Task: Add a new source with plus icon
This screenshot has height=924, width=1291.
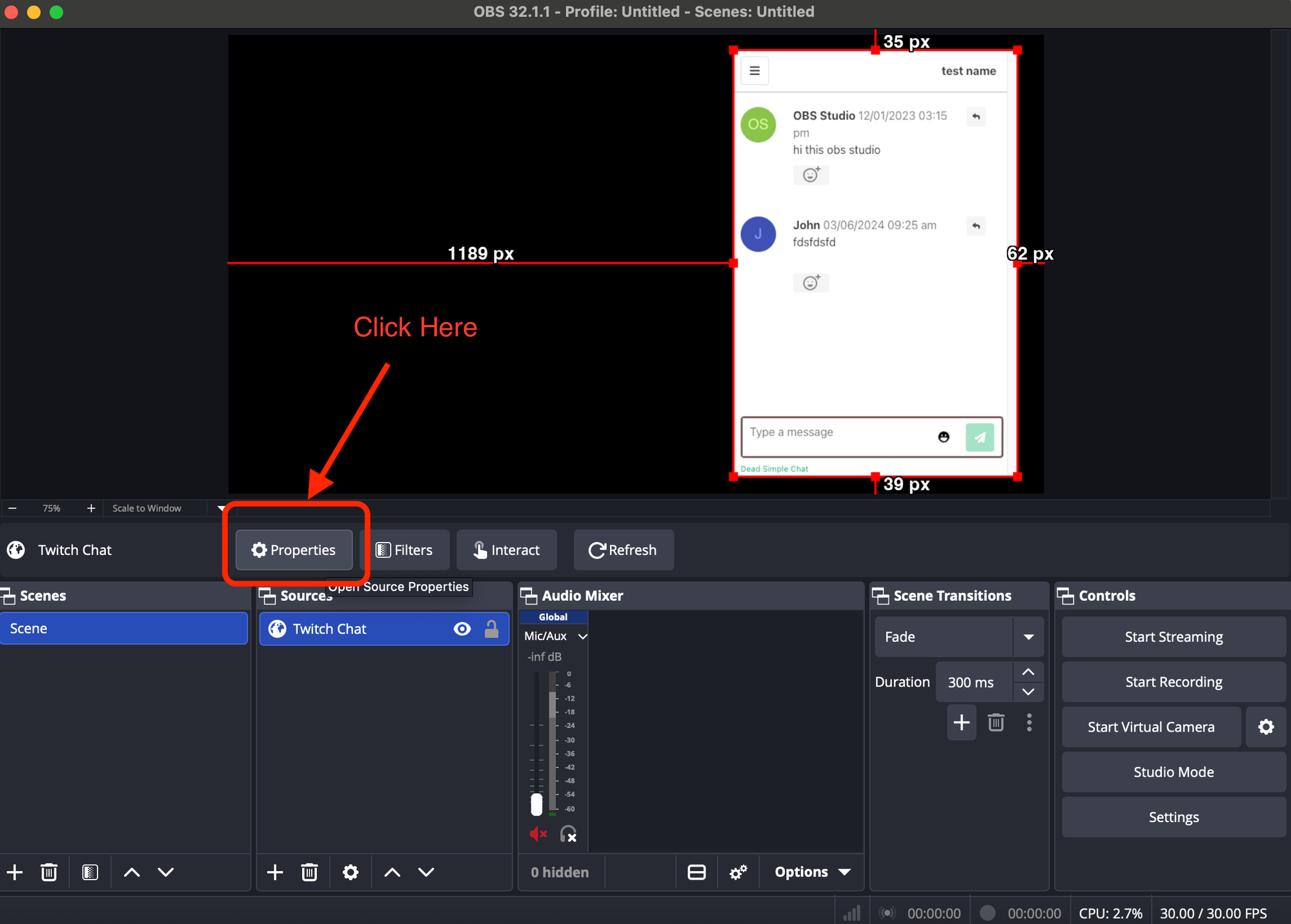Action: 275,872
